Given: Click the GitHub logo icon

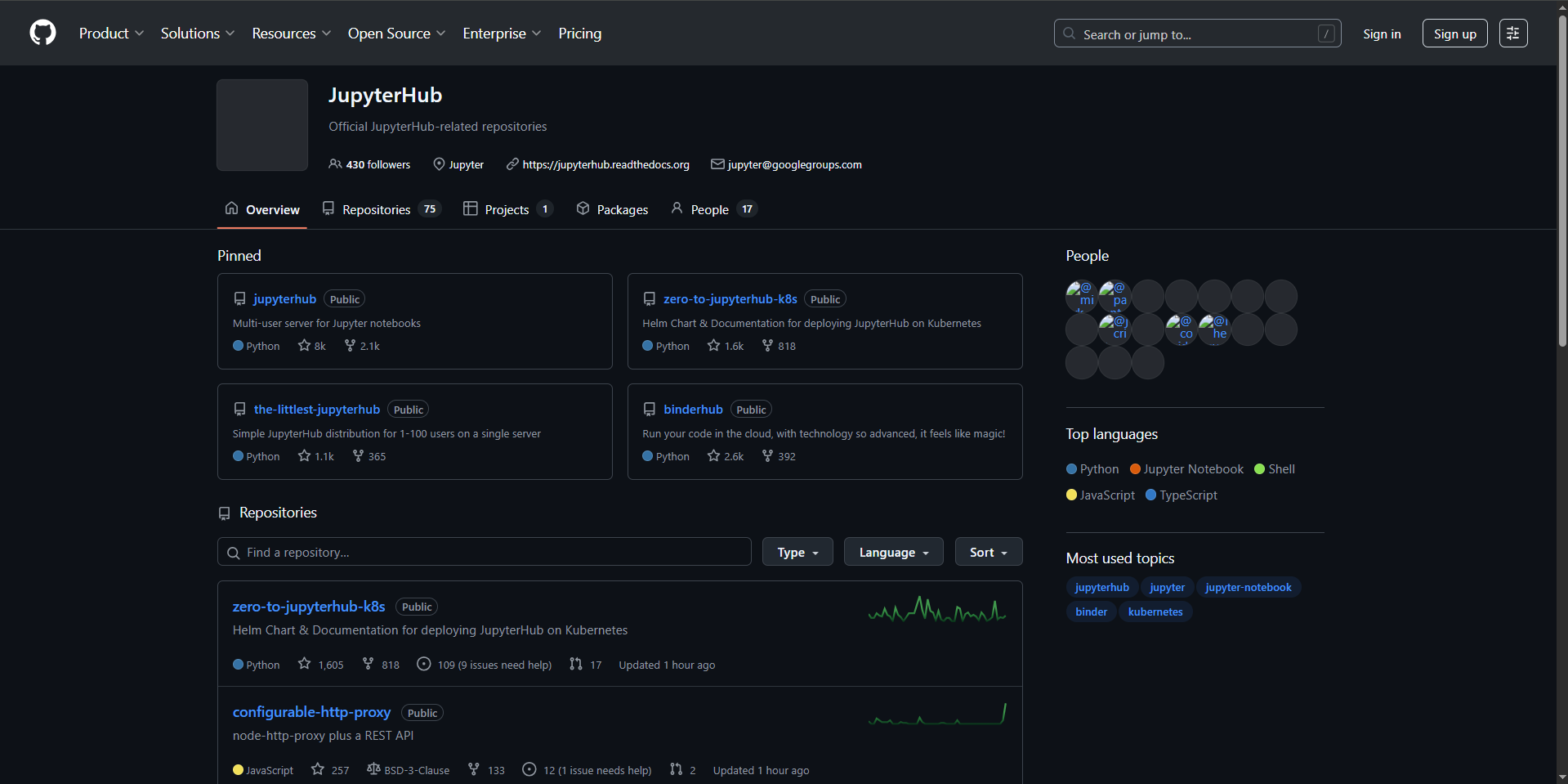Looking at the screenshot, I should click(x=42, y=33).
